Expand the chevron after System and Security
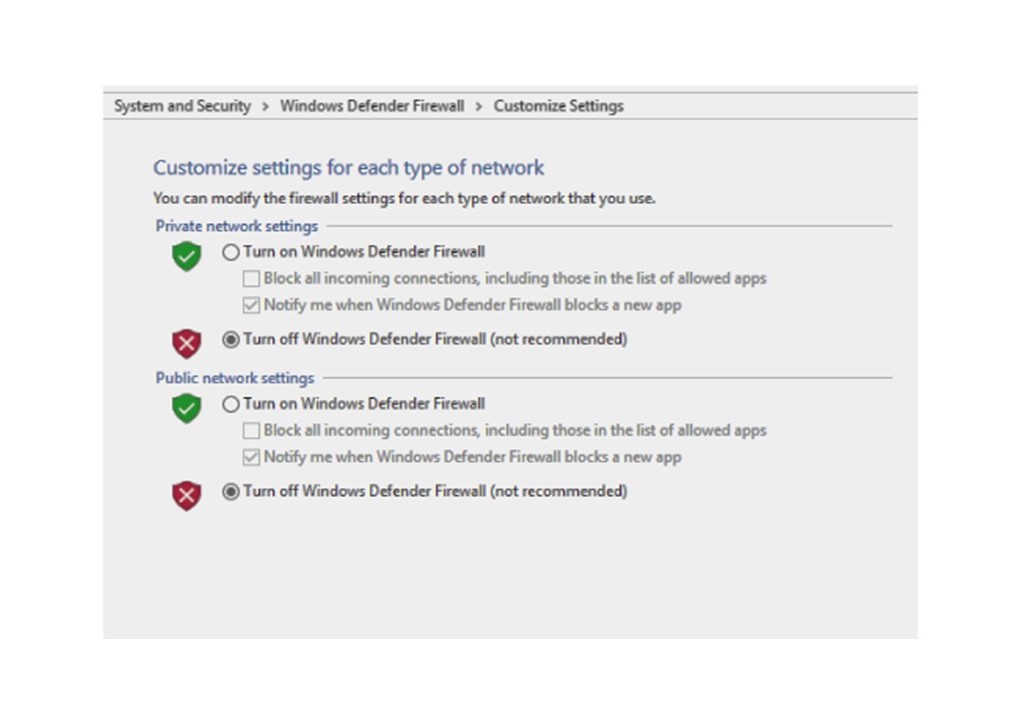Image resolution: width=1024 pixels, height=719 pixels. coord(265,106)
